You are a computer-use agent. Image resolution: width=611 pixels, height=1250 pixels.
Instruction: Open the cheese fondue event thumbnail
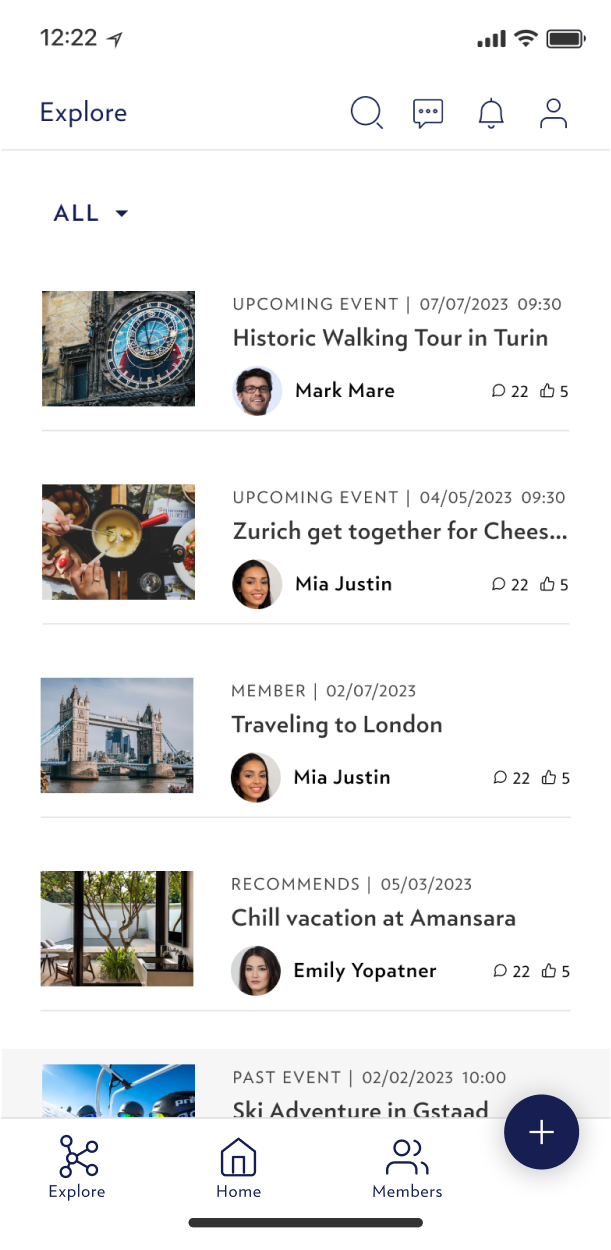118,542
